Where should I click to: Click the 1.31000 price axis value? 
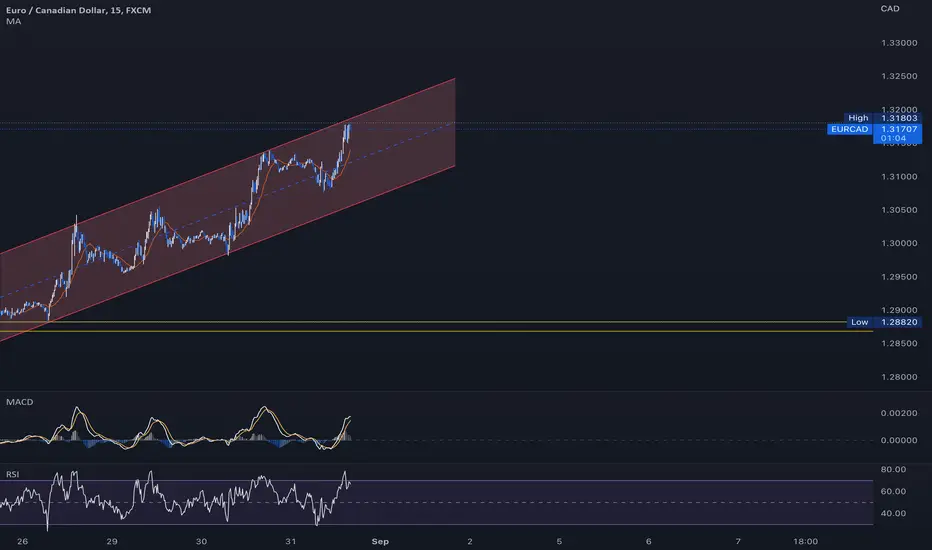[899, 177]
